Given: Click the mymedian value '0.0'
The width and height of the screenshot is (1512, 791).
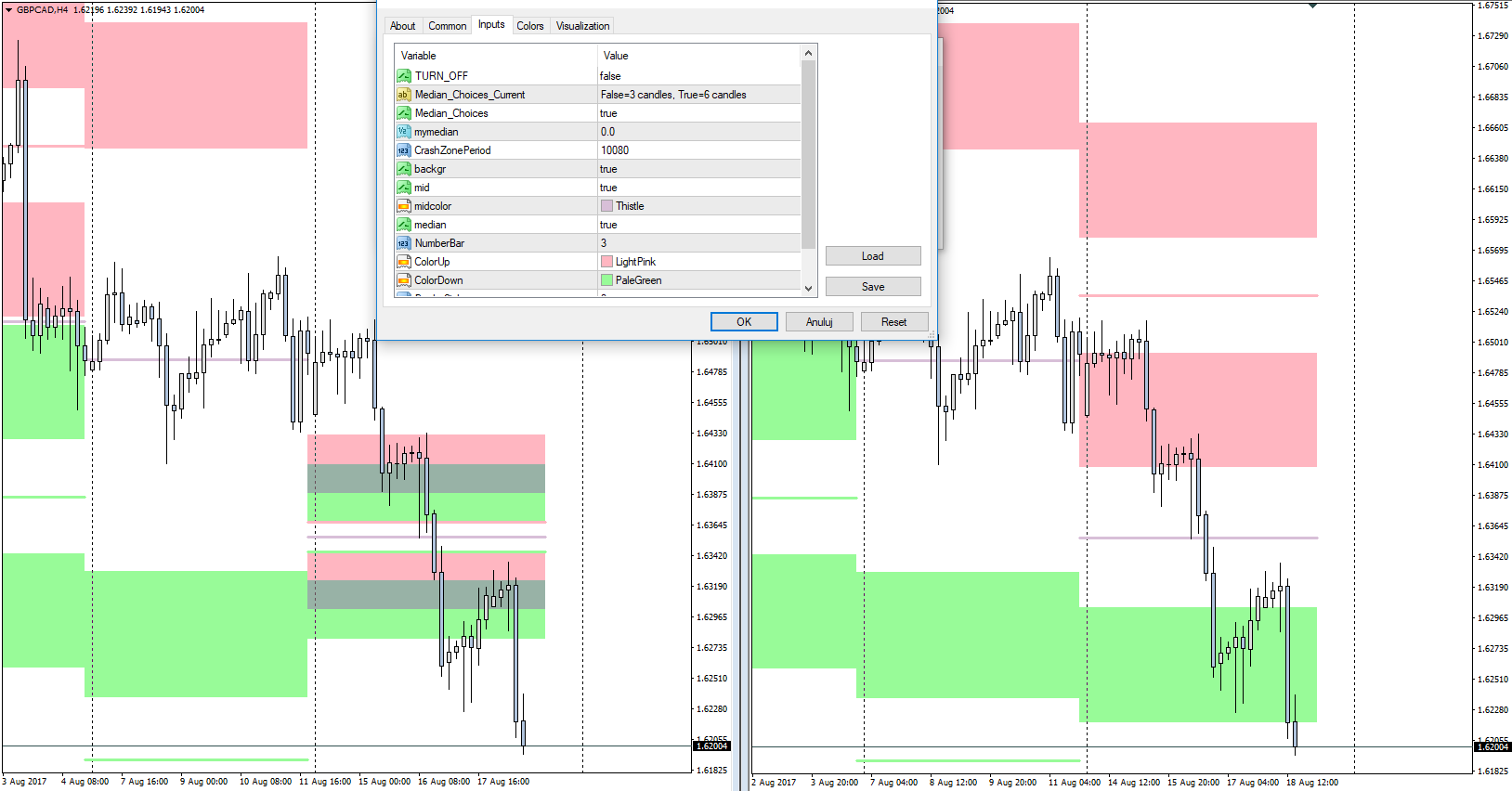Looking at the screenshot, I should click(607, 132).
